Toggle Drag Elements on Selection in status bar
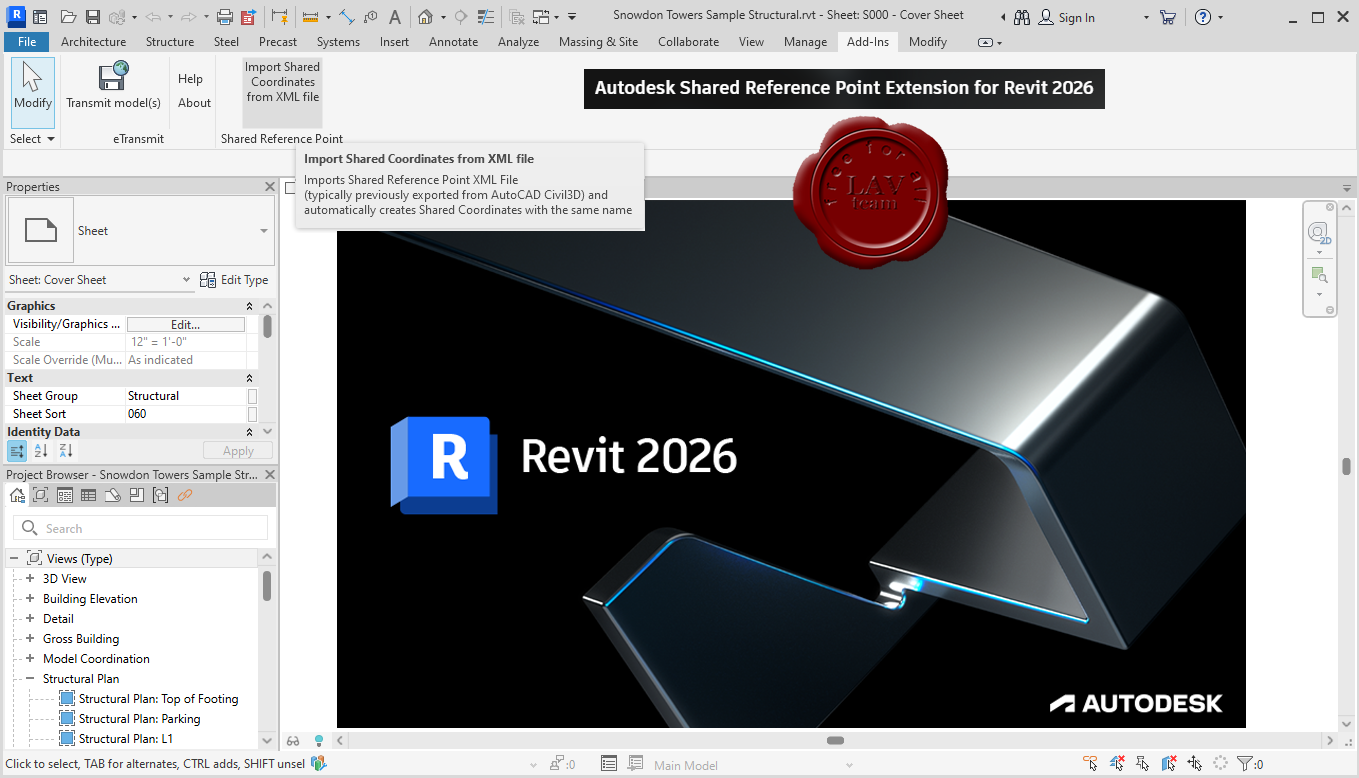 [x=1194, y=764]
